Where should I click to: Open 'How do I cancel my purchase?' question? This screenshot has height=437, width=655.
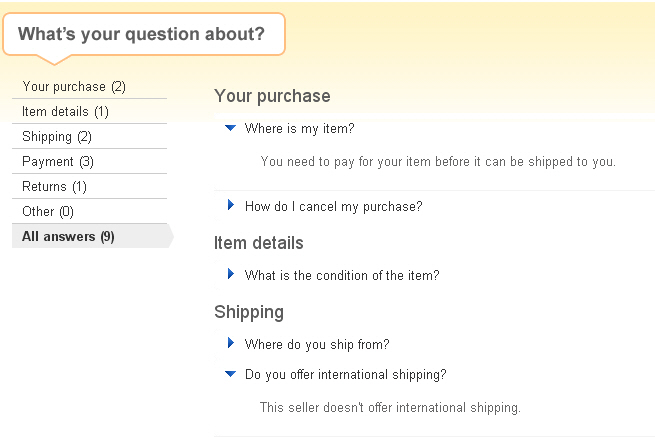333,207
